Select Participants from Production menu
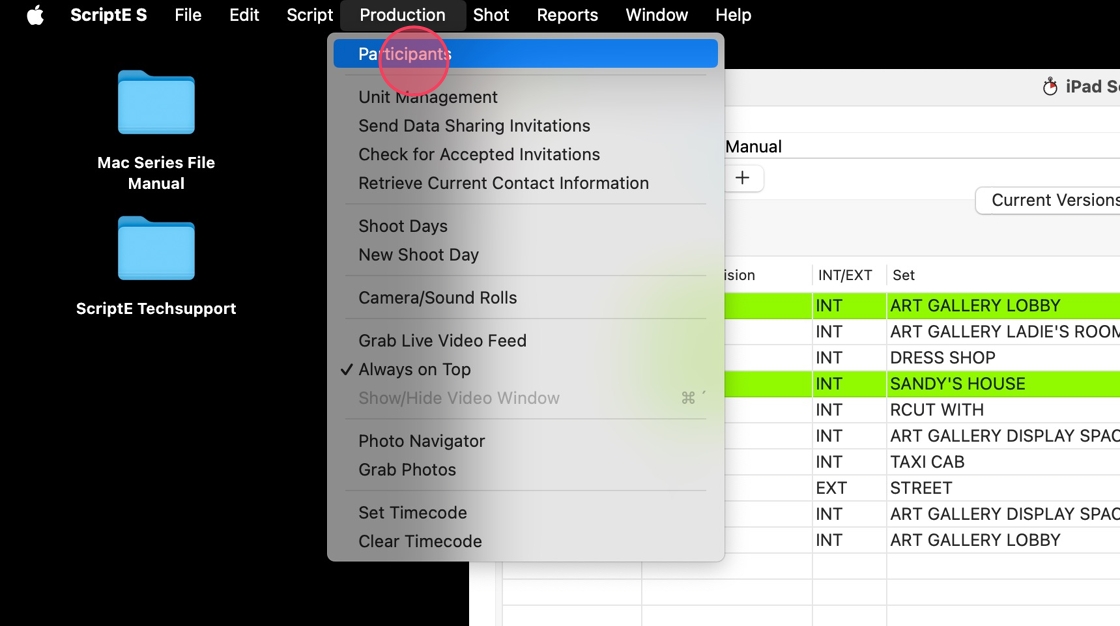Viewport: 1120px width, 626px height. [x=405, y=54]
